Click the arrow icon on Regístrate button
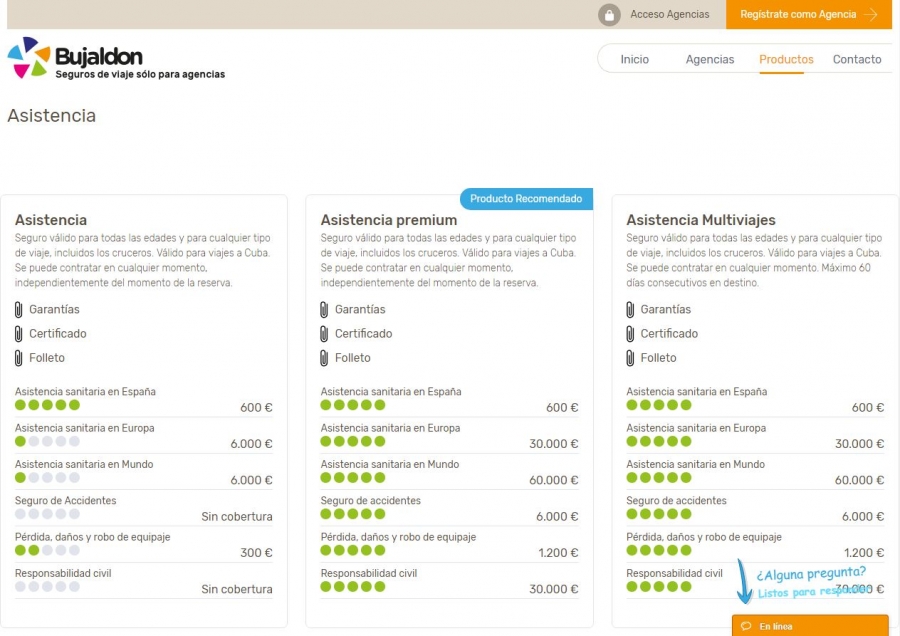 point(871,15)
